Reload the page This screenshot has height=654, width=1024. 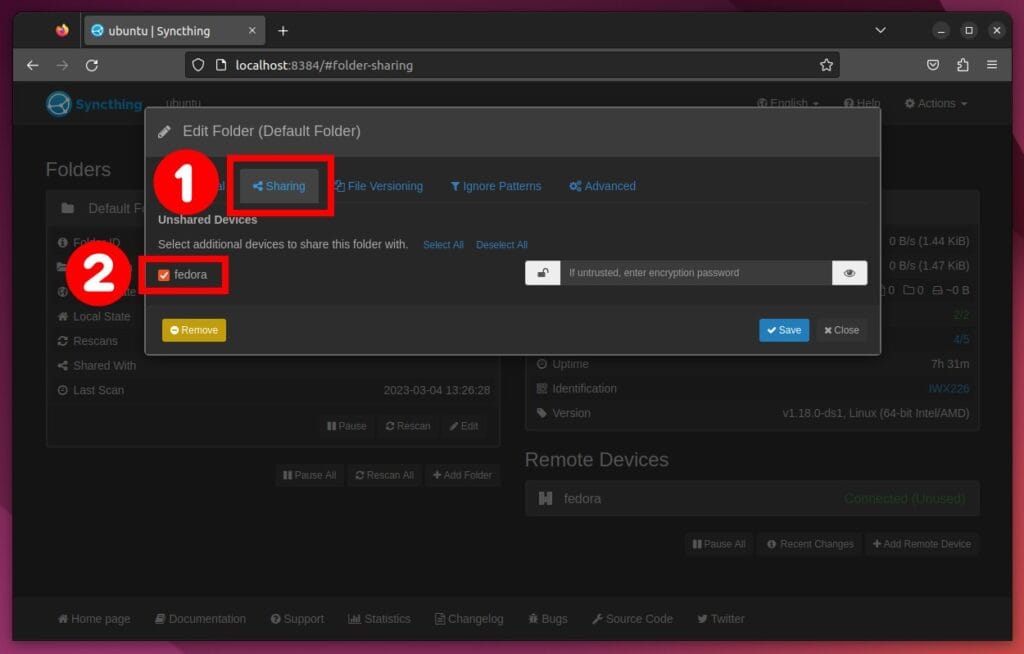(x=92, y=65)
